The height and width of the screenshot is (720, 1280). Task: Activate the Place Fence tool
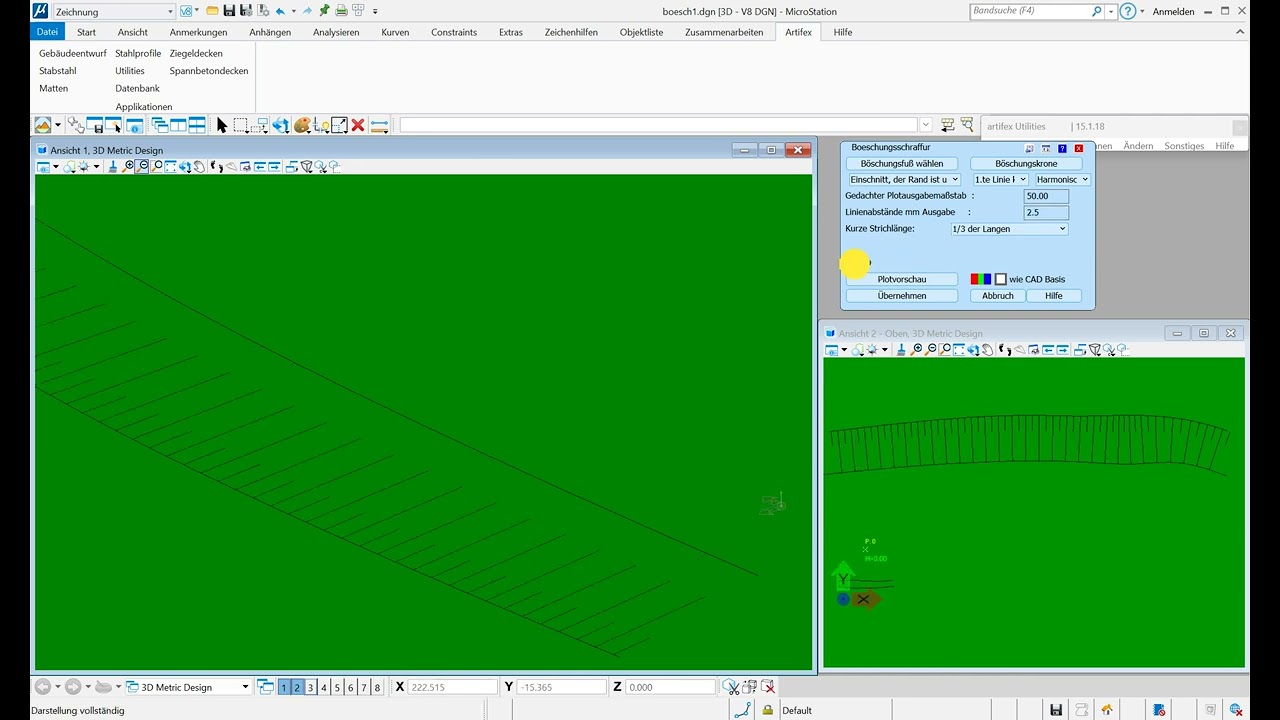click(x=241, y=125)
